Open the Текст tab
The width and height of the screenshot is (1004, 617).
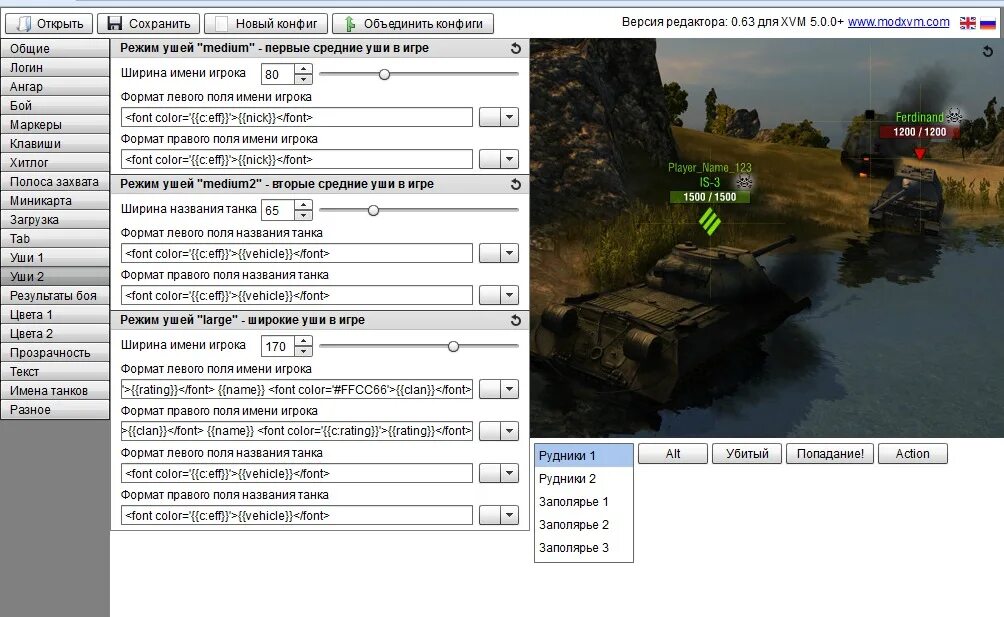coord(55,372)
